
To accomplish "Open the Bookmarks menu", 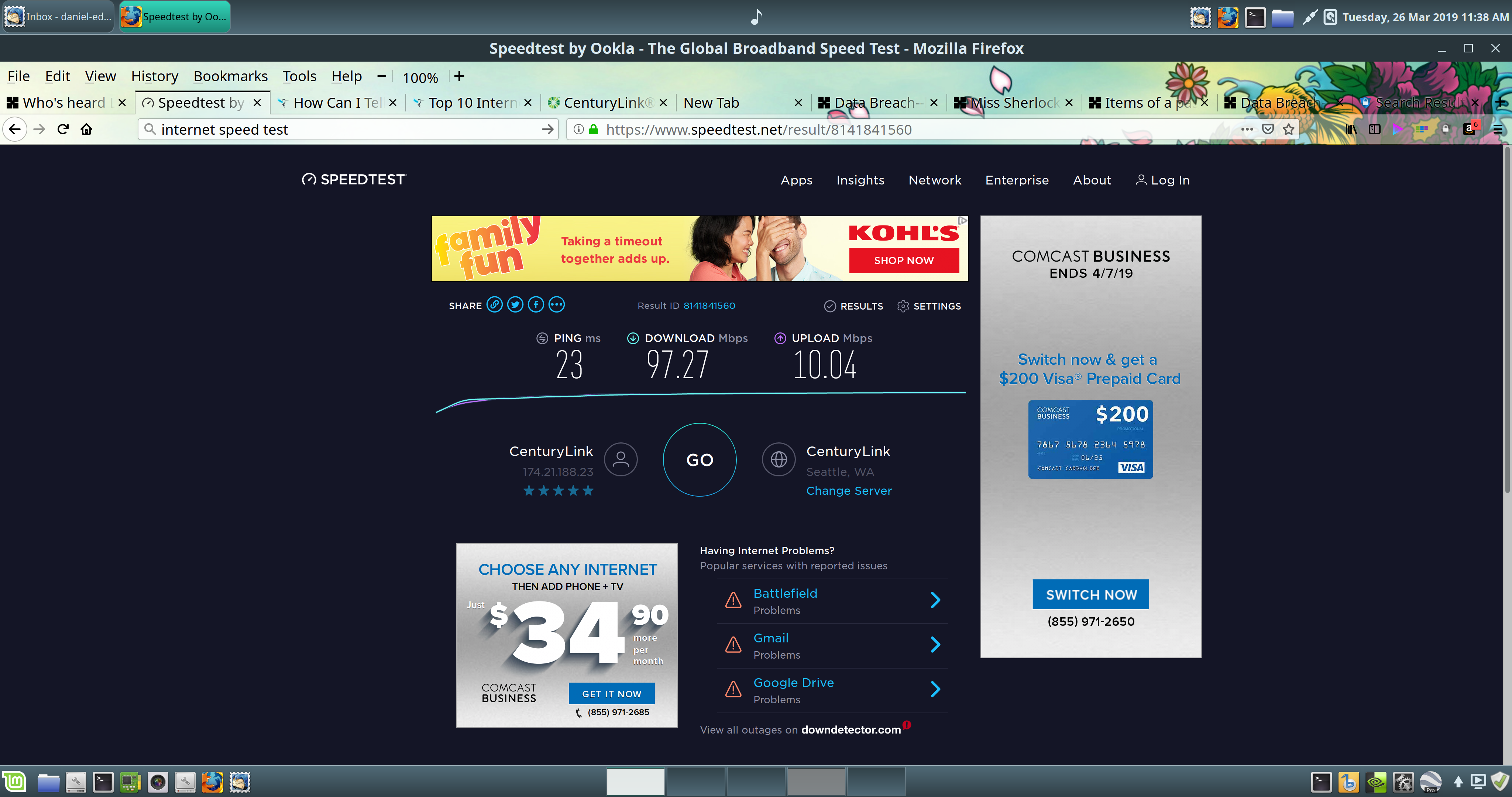I will point(230,76).
